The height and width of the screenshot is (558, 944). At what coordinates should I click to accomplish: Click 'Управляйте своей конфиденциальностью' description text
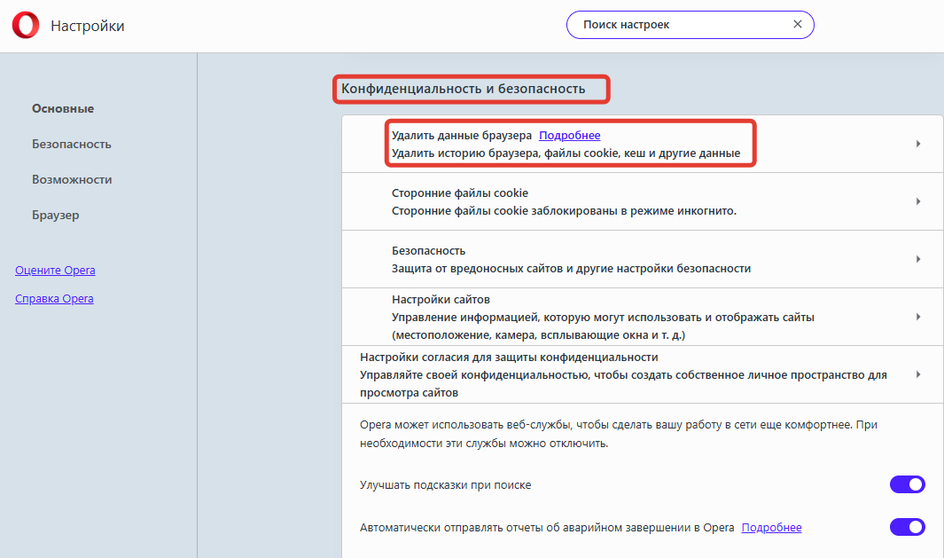tap(623, 383)
